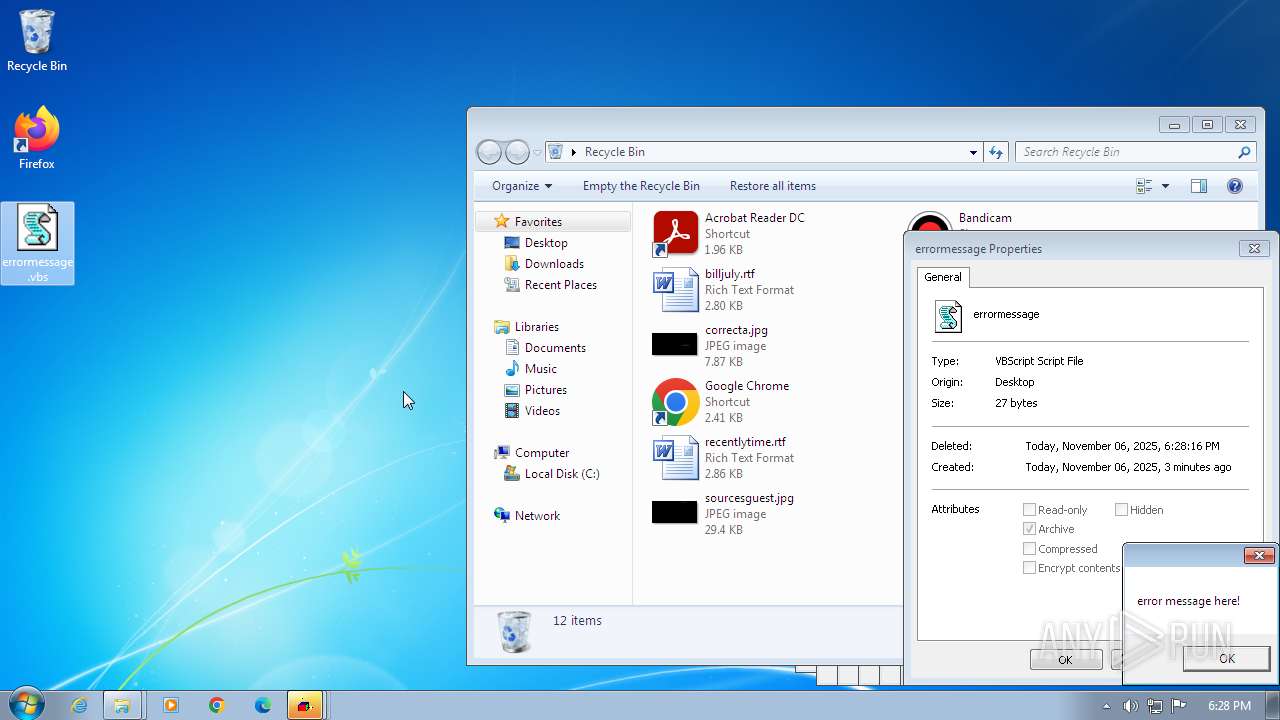Open Desktop in the Favorites list

[546, 243]
